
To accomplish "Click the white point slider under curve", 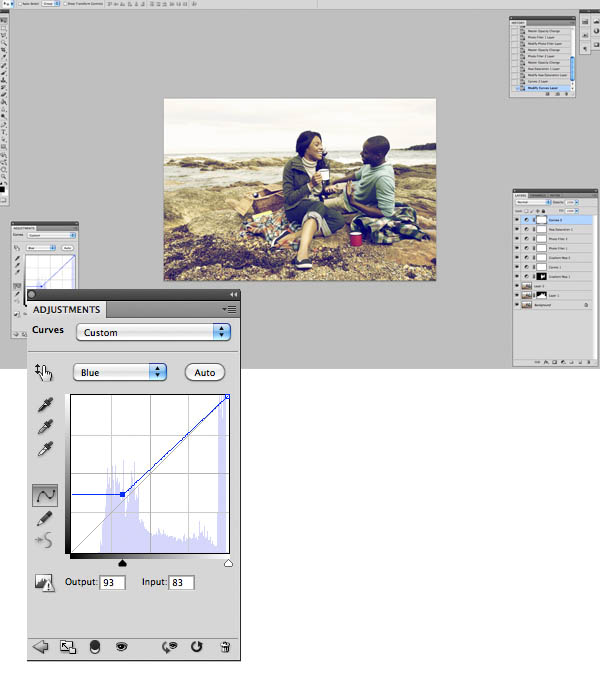I will pyautogui.click(x=228, y=564).
